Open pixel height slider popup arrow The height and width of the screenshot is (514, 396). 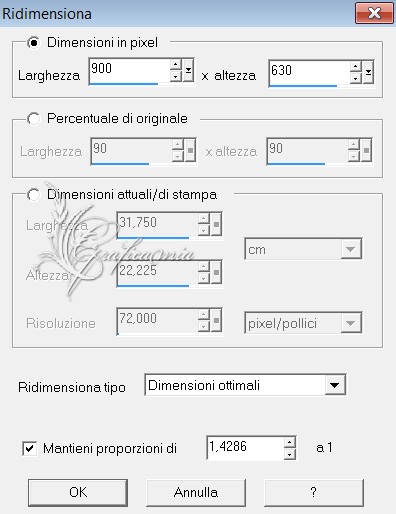(368, 72)
